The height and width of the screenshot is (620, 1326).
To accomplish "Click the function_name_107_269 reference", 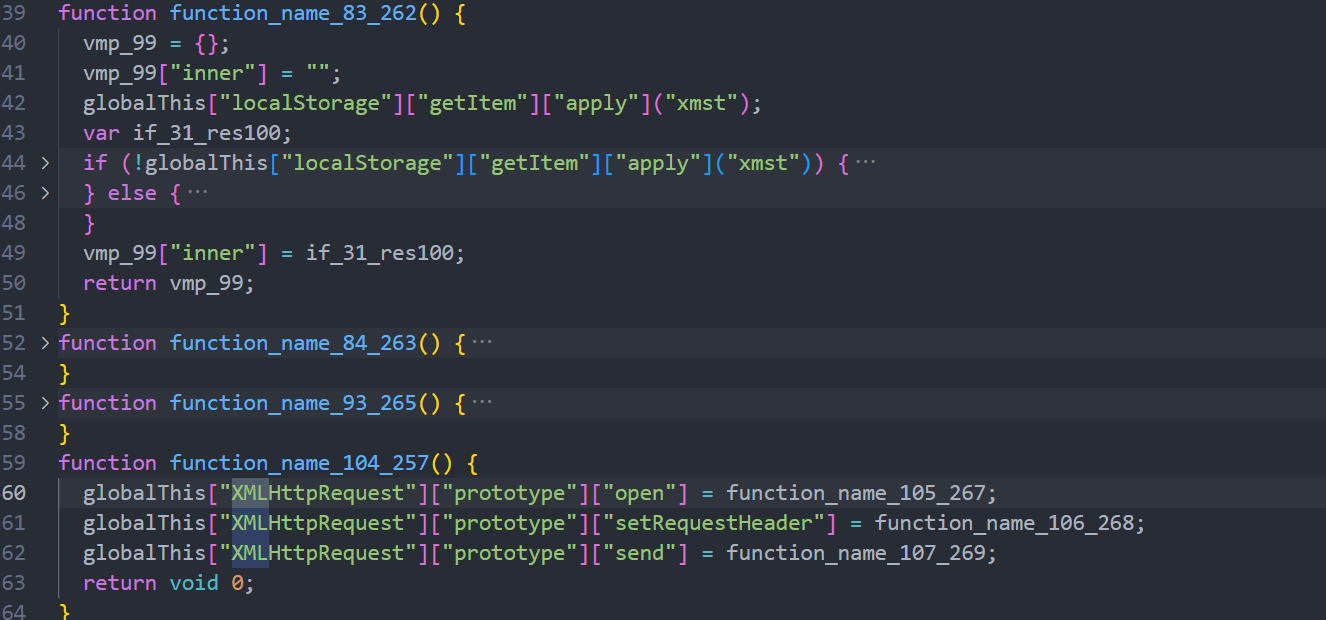I will [x=861, y=553].
